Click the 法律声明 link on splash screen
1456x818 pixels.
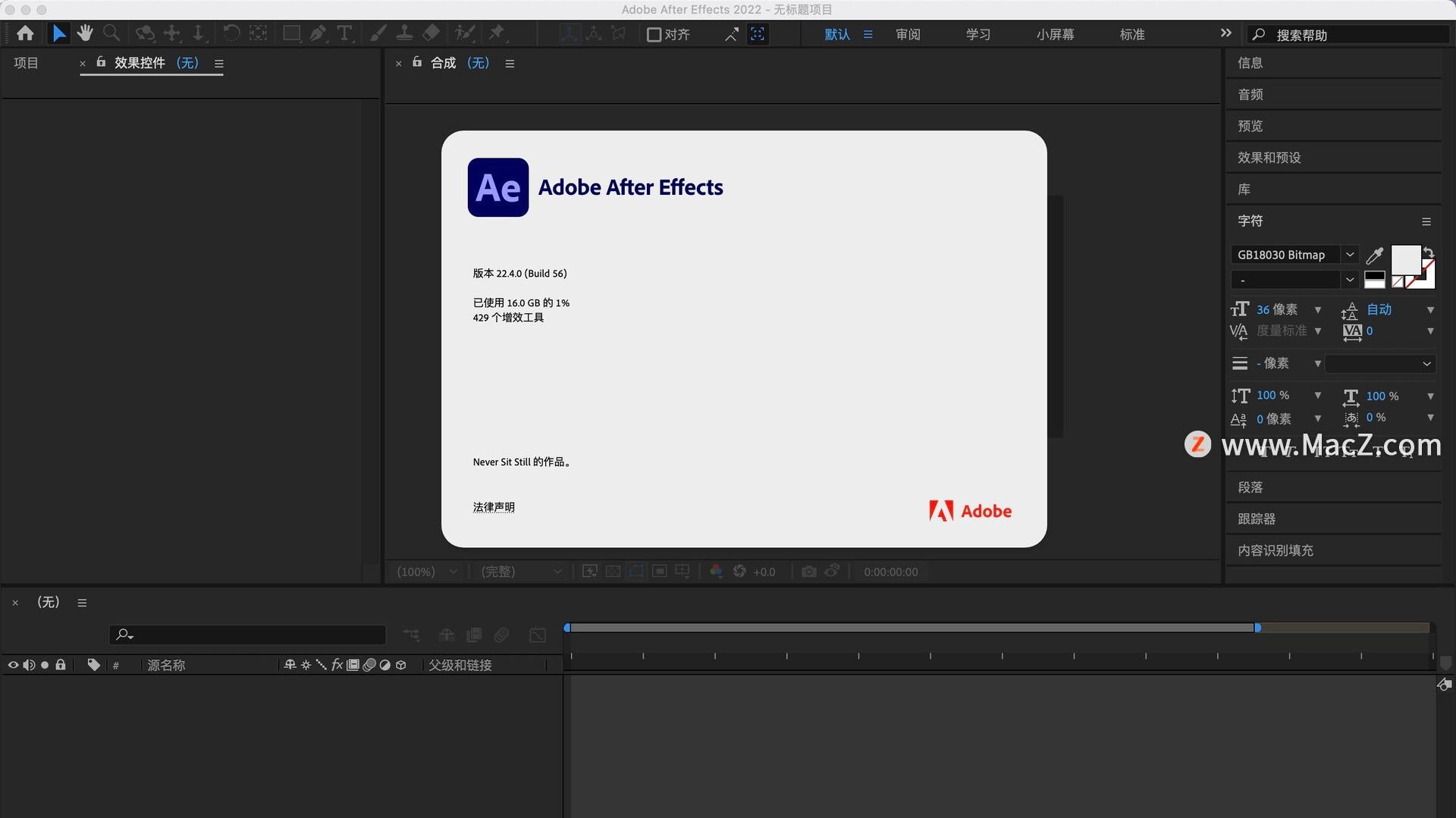pos(494,506)
